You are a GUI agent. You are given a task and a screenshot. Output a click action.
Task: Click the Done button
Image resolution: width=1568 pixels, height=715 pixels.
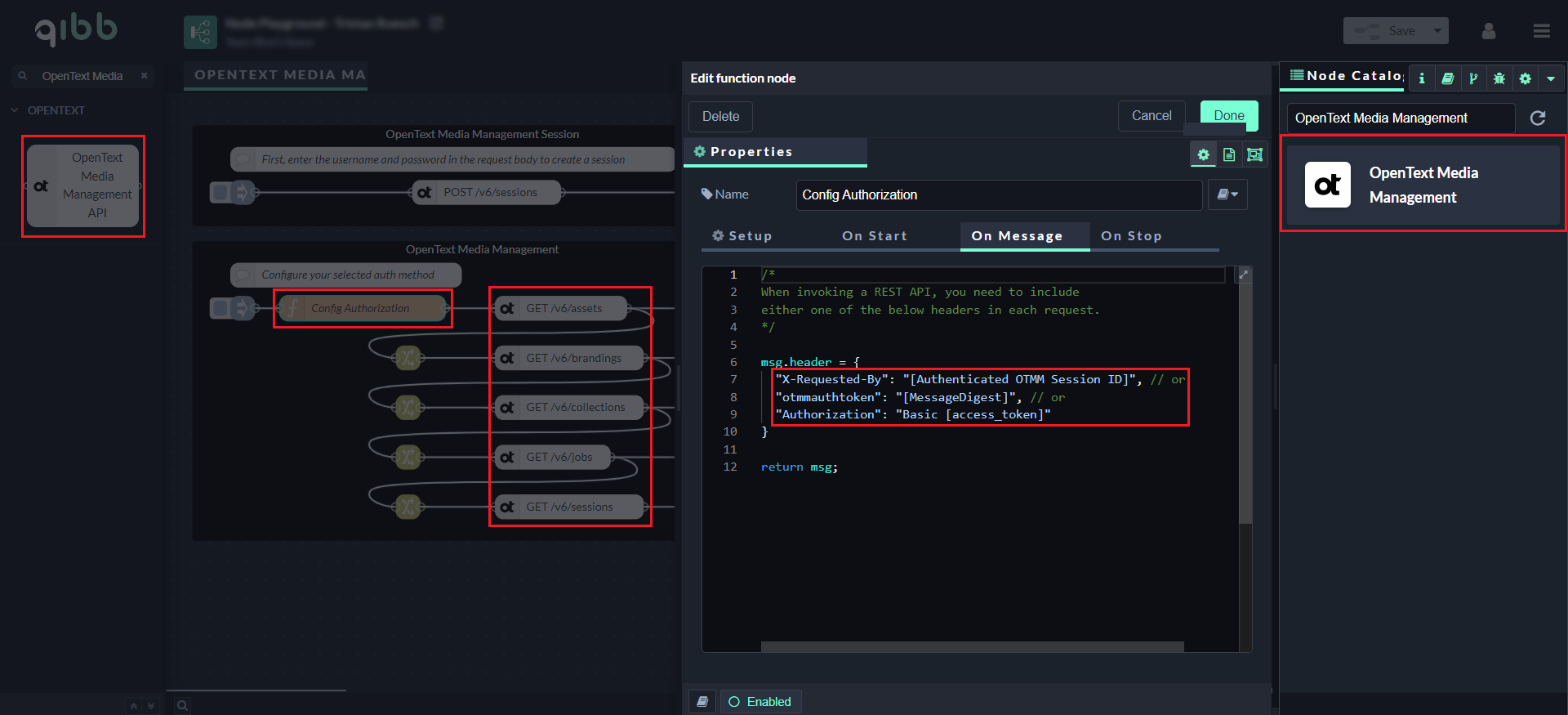1228,115
